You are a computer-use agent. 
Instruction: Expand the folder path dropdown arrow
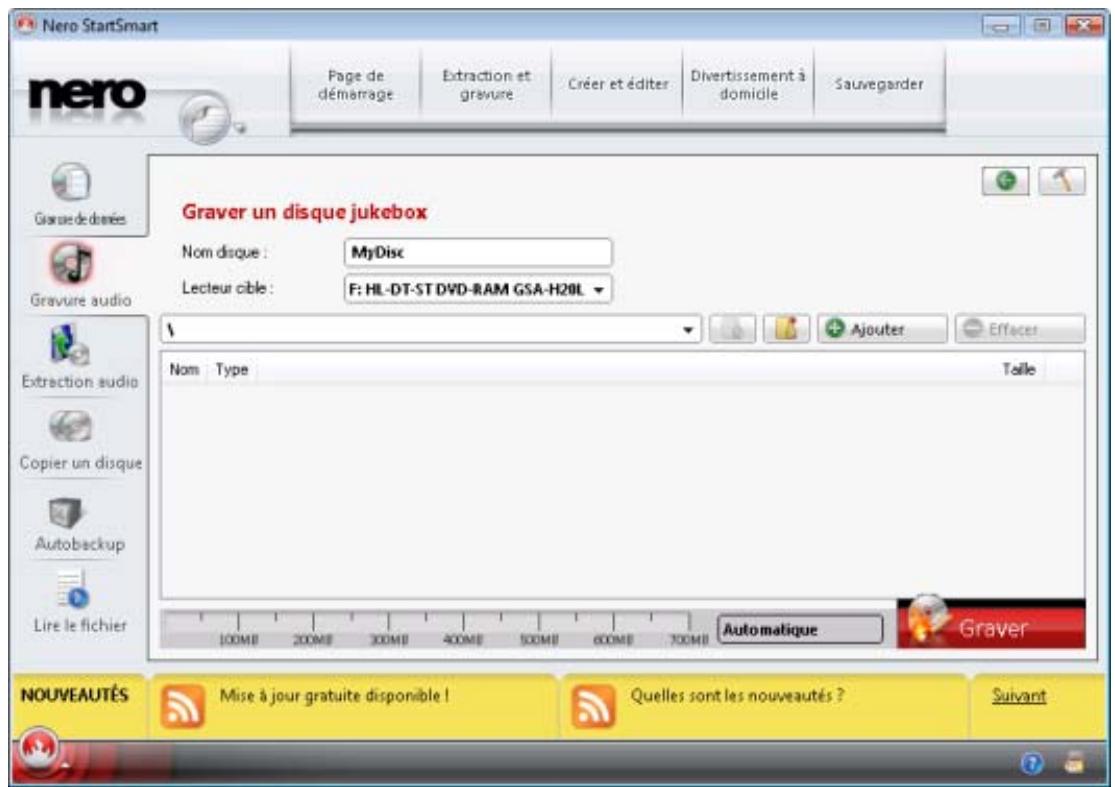coord(688,330)
